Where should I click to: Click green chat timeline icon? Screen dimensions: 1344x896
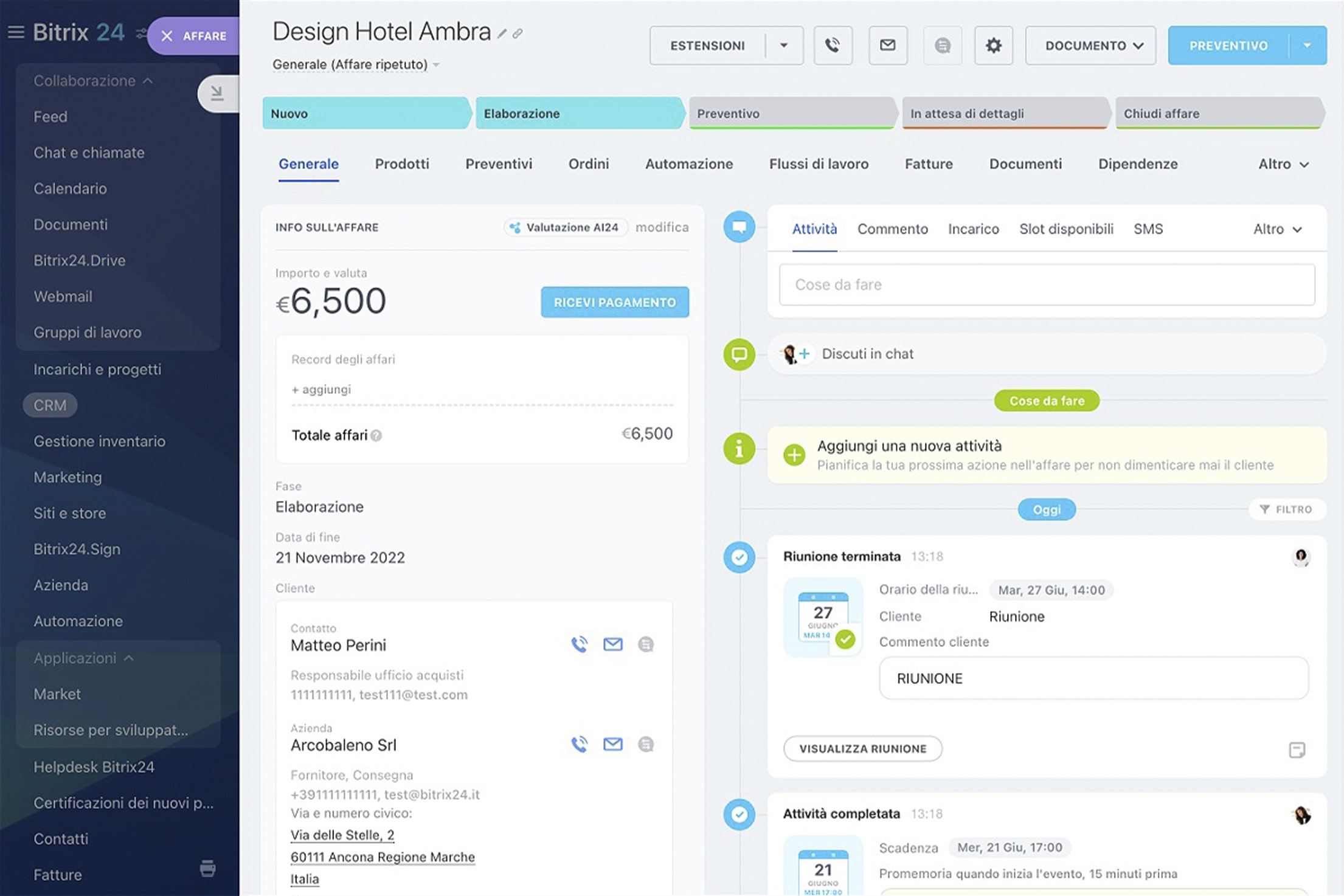click(740, 354)
